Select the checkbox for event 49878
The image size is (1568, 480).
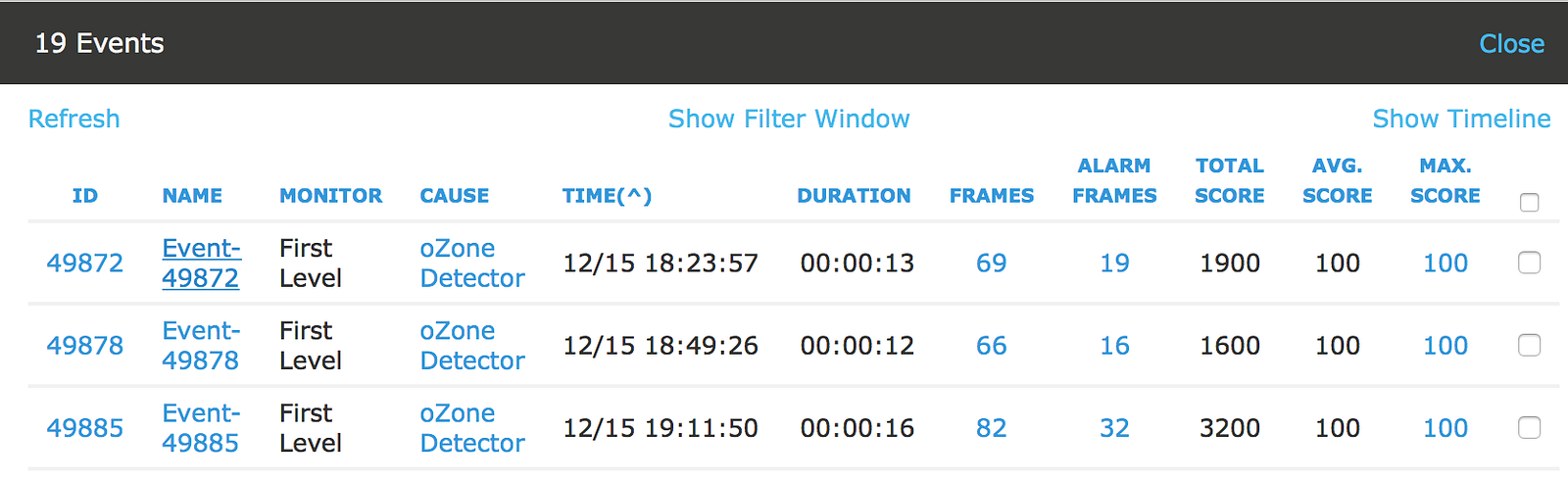1529,345
